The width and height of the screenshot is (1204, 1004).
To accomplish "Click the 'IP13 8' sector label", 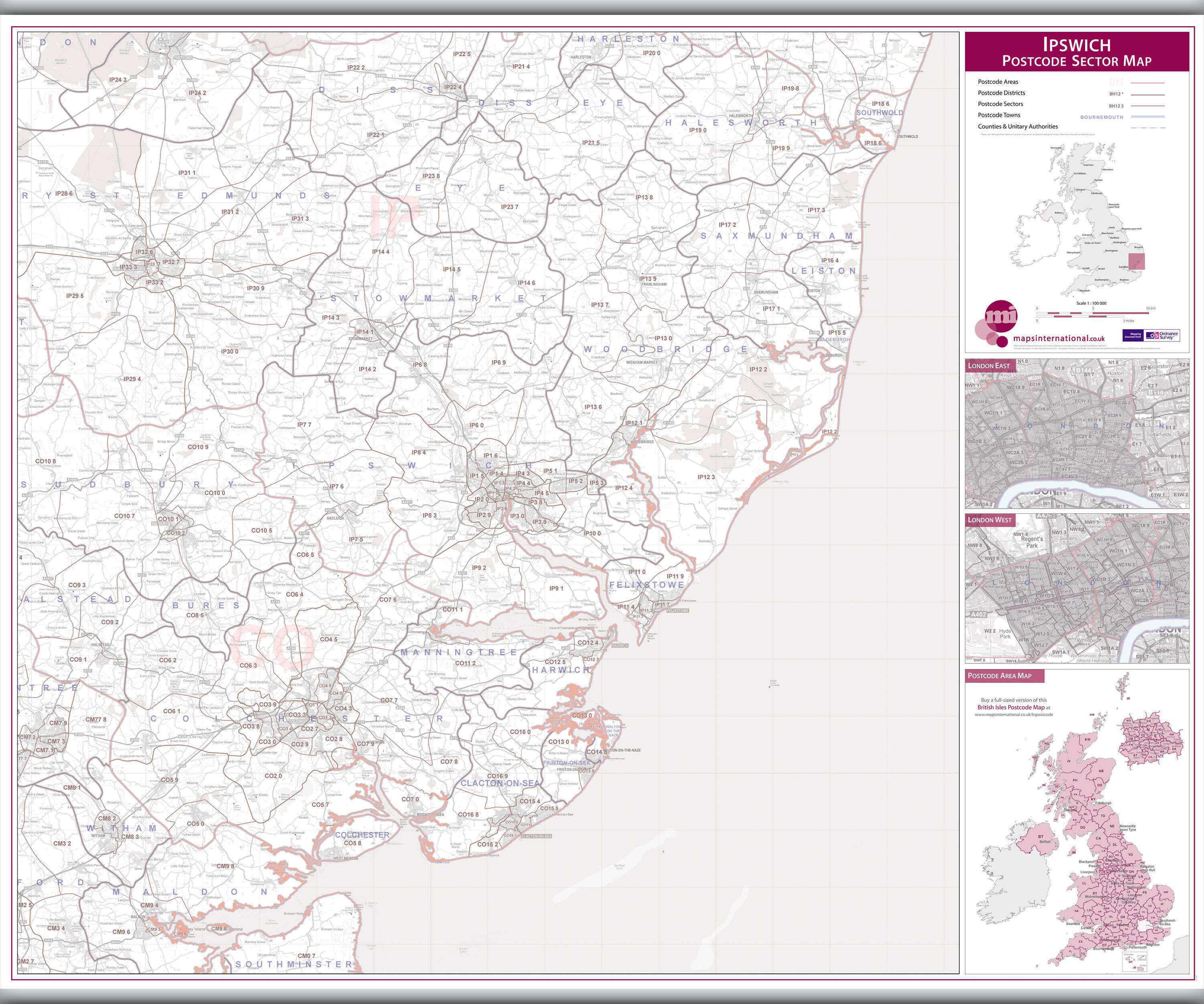I will (644, 197).
